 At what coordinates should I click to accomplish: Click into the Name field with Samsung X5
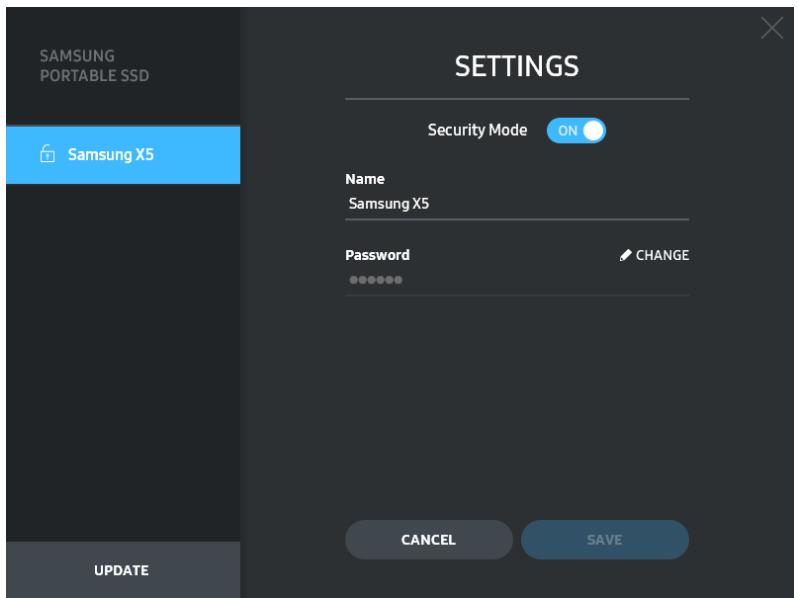click(x=517, y=204)
